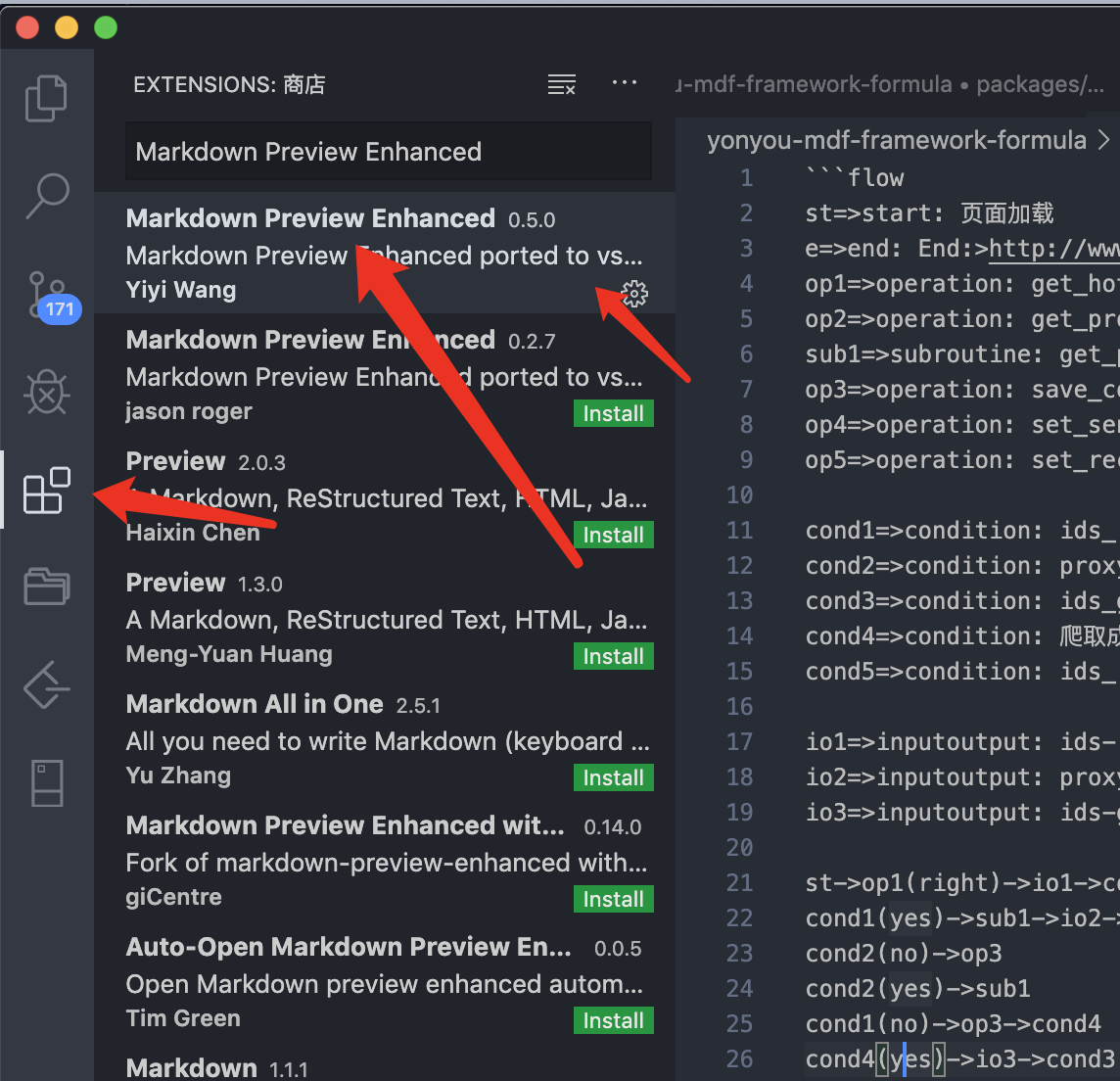Screen dimensions: 1120x1081
Task: Expand the breadcrumb chevron after yonyou-mdf-framework-formula
Action: coord(1103,139)
